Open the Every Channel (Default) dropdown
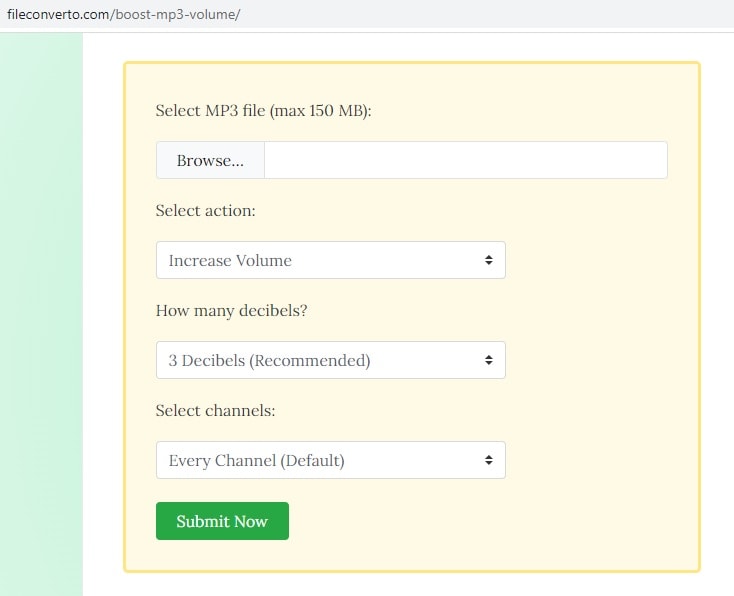734x596 pixels. 320,460
